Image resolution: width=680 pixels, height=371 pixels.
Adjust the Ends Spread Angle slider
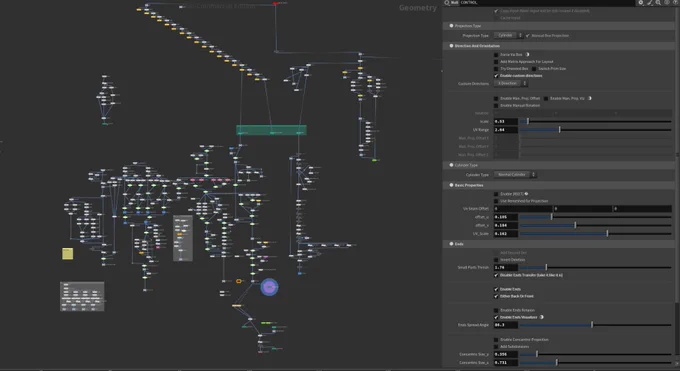click(596, 325)
